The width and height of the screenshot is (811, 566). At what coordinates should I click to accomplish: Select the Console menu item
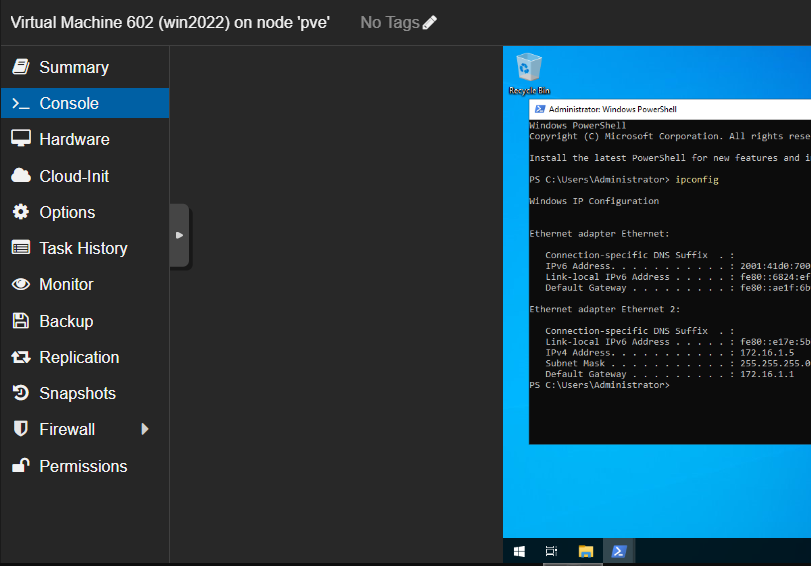85,103
